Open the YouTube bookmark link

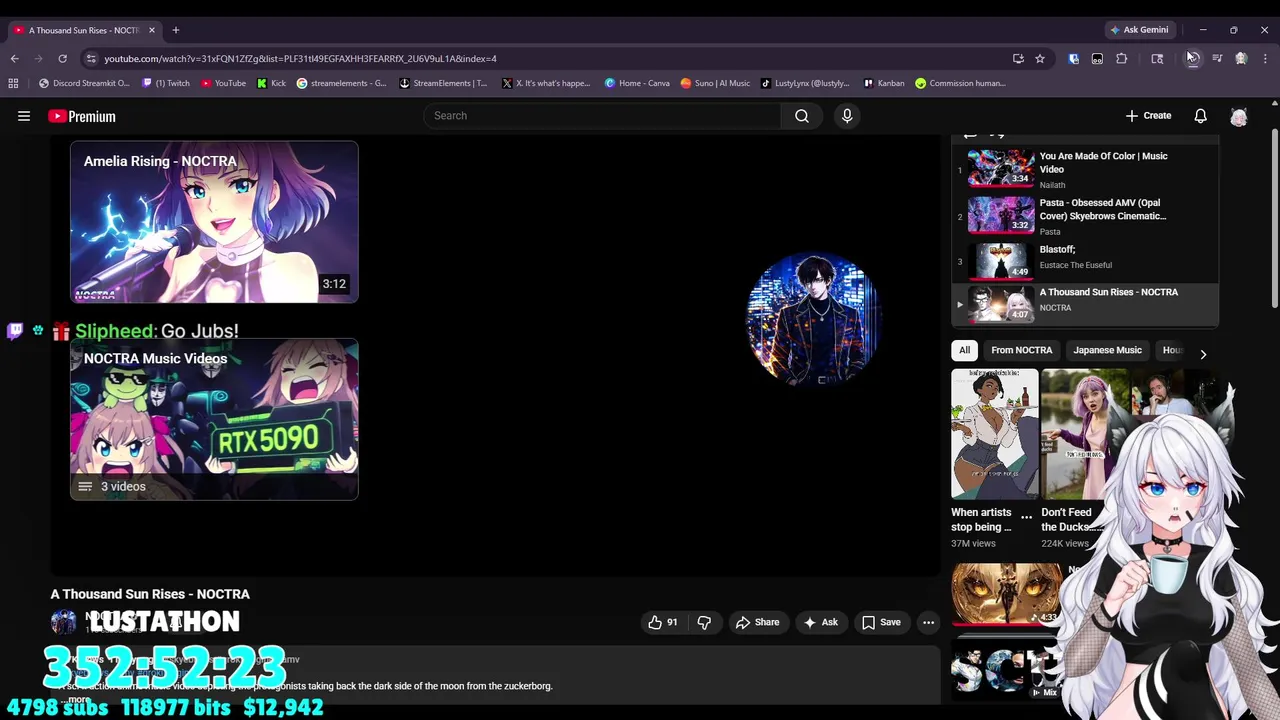(223, 83)
